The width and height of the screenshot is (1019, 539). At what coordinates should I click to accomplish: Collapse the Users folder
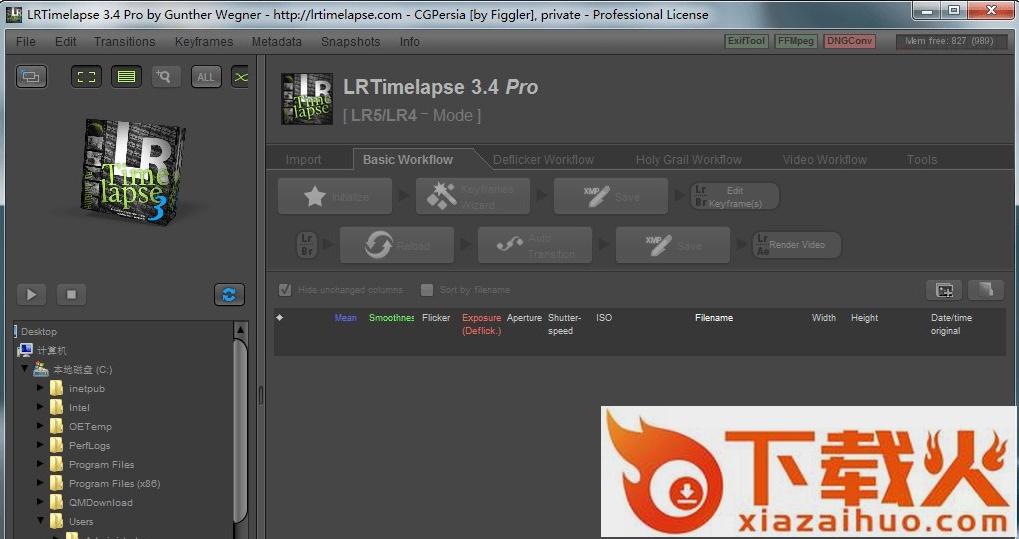pyautogui.click(x=40, y=520)
